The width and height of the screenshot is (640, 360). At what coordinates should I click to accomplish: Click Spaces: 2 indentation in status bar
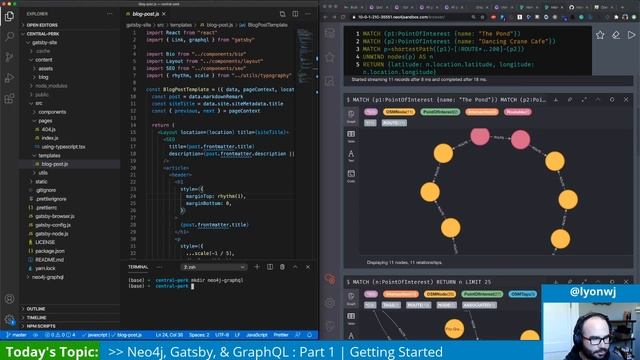point(199,335)
